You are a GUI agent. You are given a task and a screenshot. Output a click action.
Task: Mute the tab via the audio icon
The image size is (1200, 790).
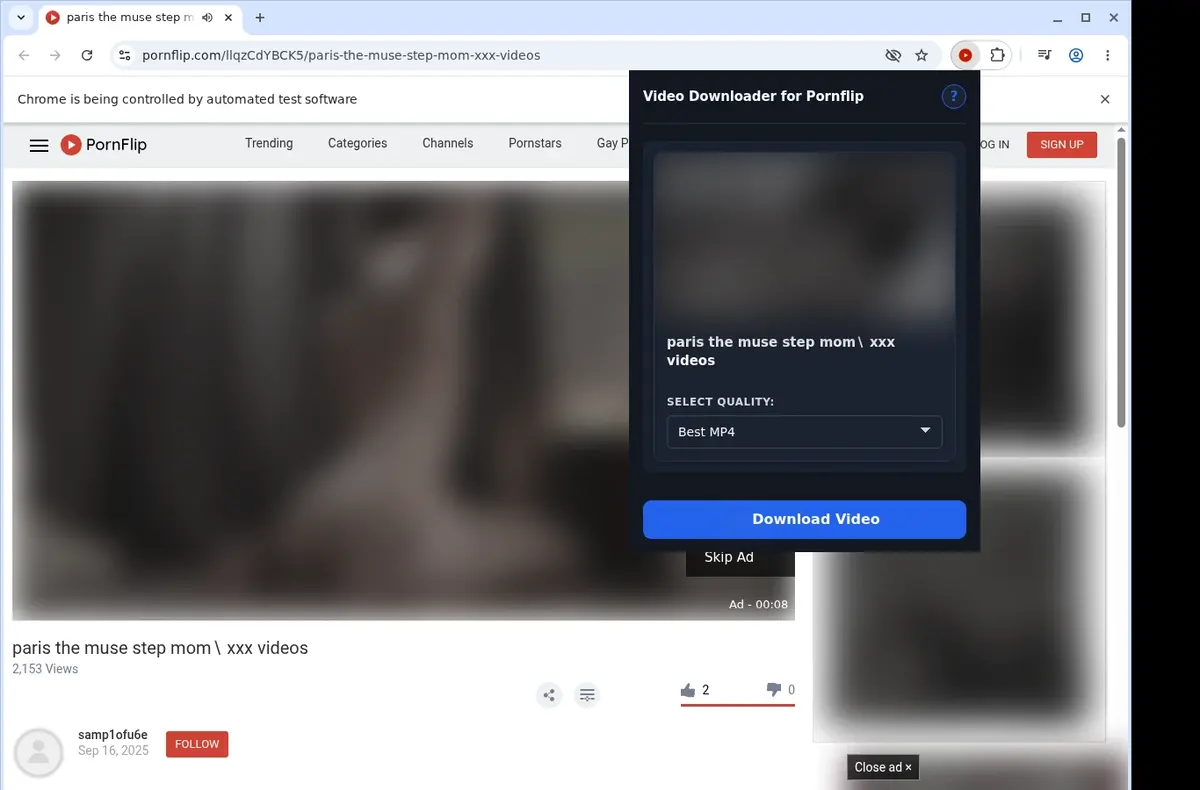click(x=207, y=18)
